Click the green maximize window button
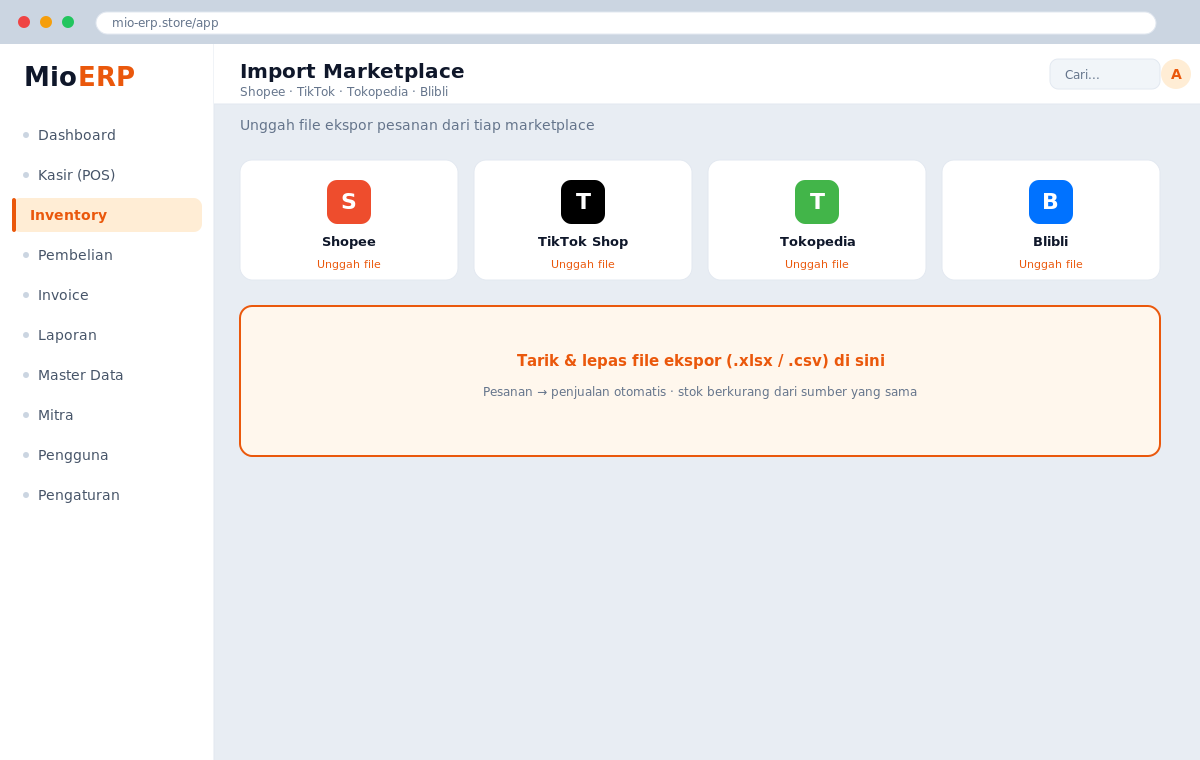 point(68,22)
